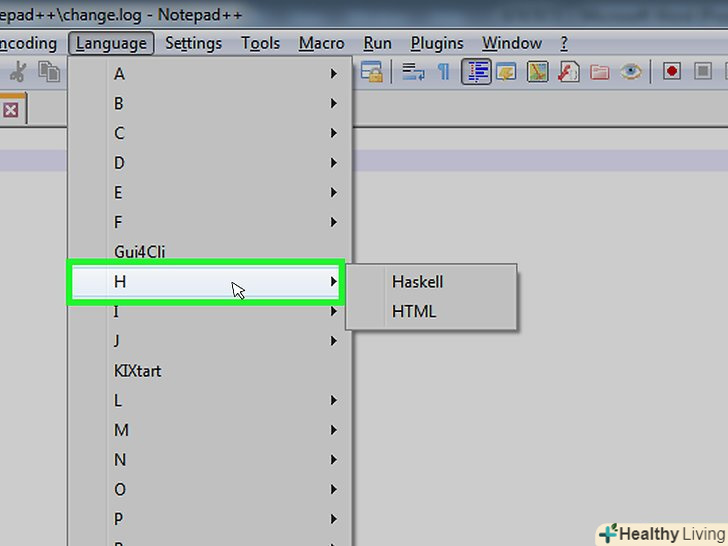Open the Macro menu
The width and height of the screenshot is (728, 546).
pyautogui.click(x=321, y=43)
